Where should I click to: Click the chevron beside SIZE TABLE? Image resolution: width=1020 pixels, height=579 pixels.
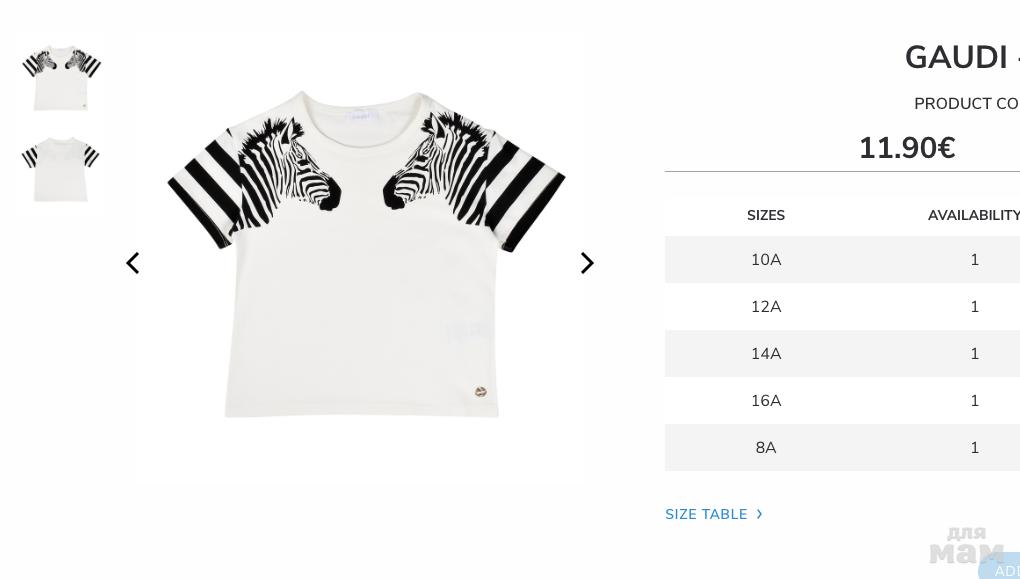tap(759, 514)
